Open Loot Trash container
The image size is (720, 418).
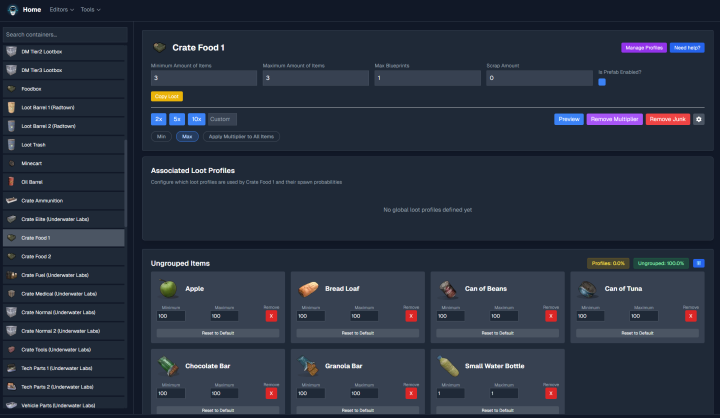coord(64,145)
